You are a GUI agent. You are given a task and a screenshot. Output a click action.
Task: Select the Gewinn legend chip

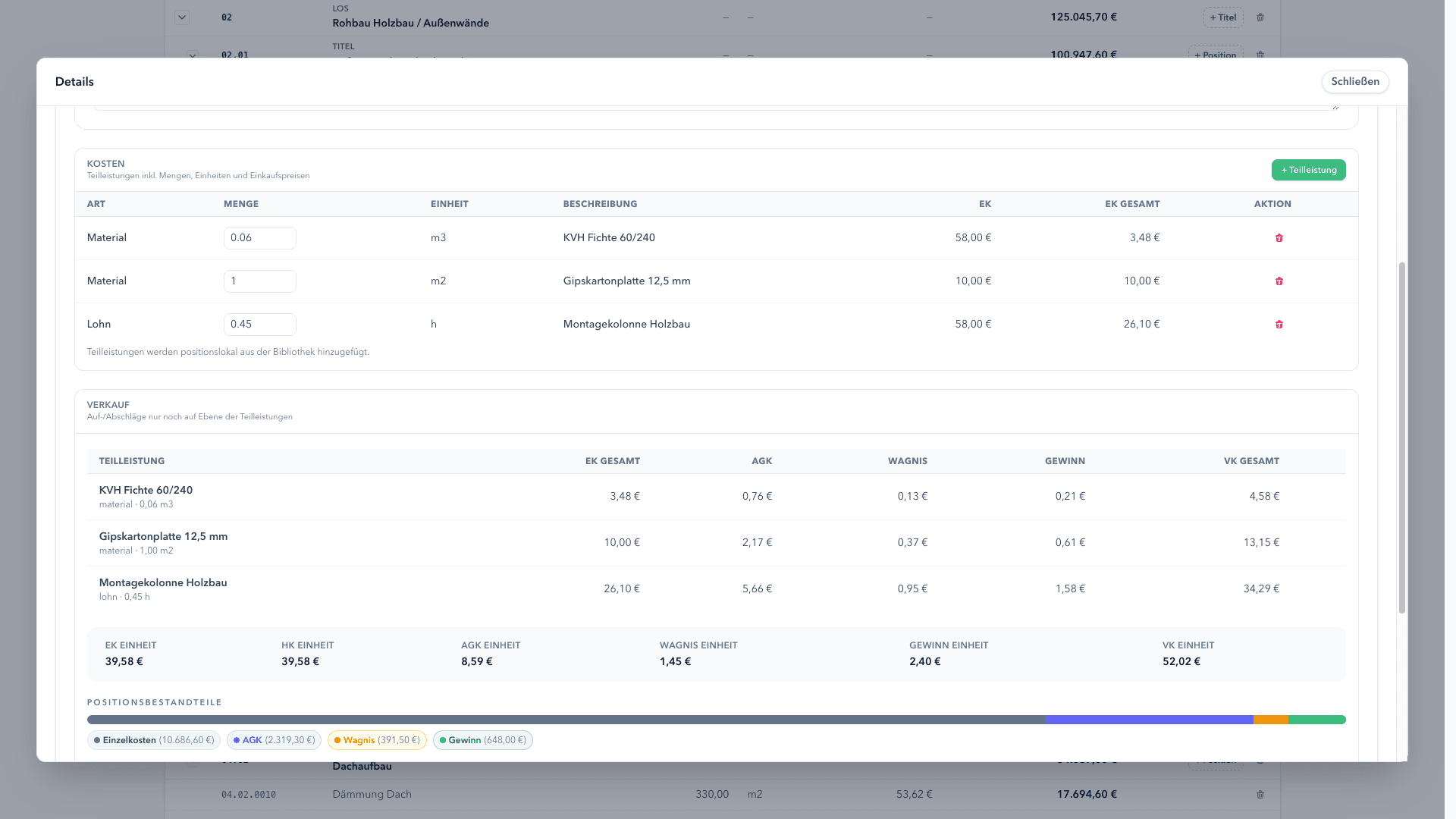tap(483, 740)
